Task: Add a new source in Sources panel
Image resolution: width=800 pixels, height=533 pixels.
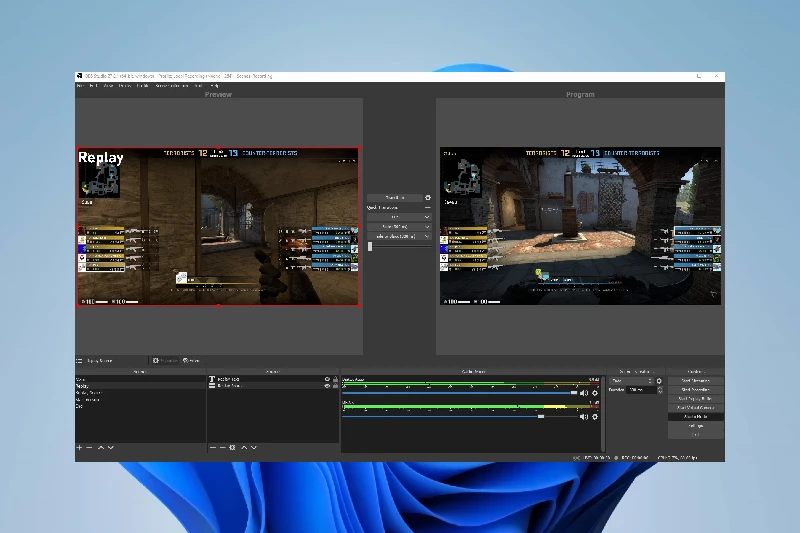Action: pyautogui.click(x=213, y=447)
